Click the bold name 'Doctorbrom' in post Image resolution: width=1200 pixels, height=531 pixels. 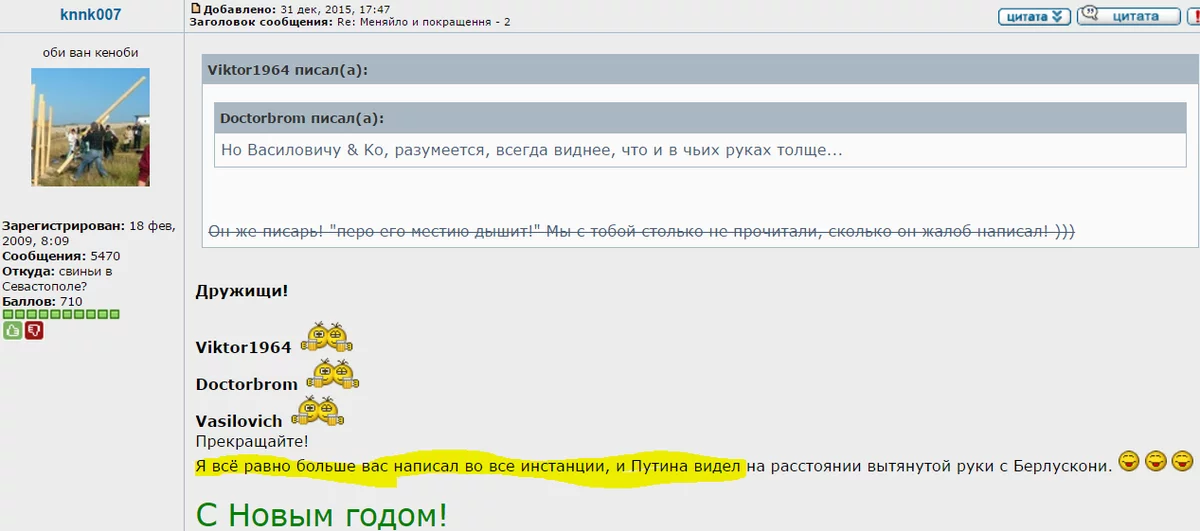pos(246,384)
